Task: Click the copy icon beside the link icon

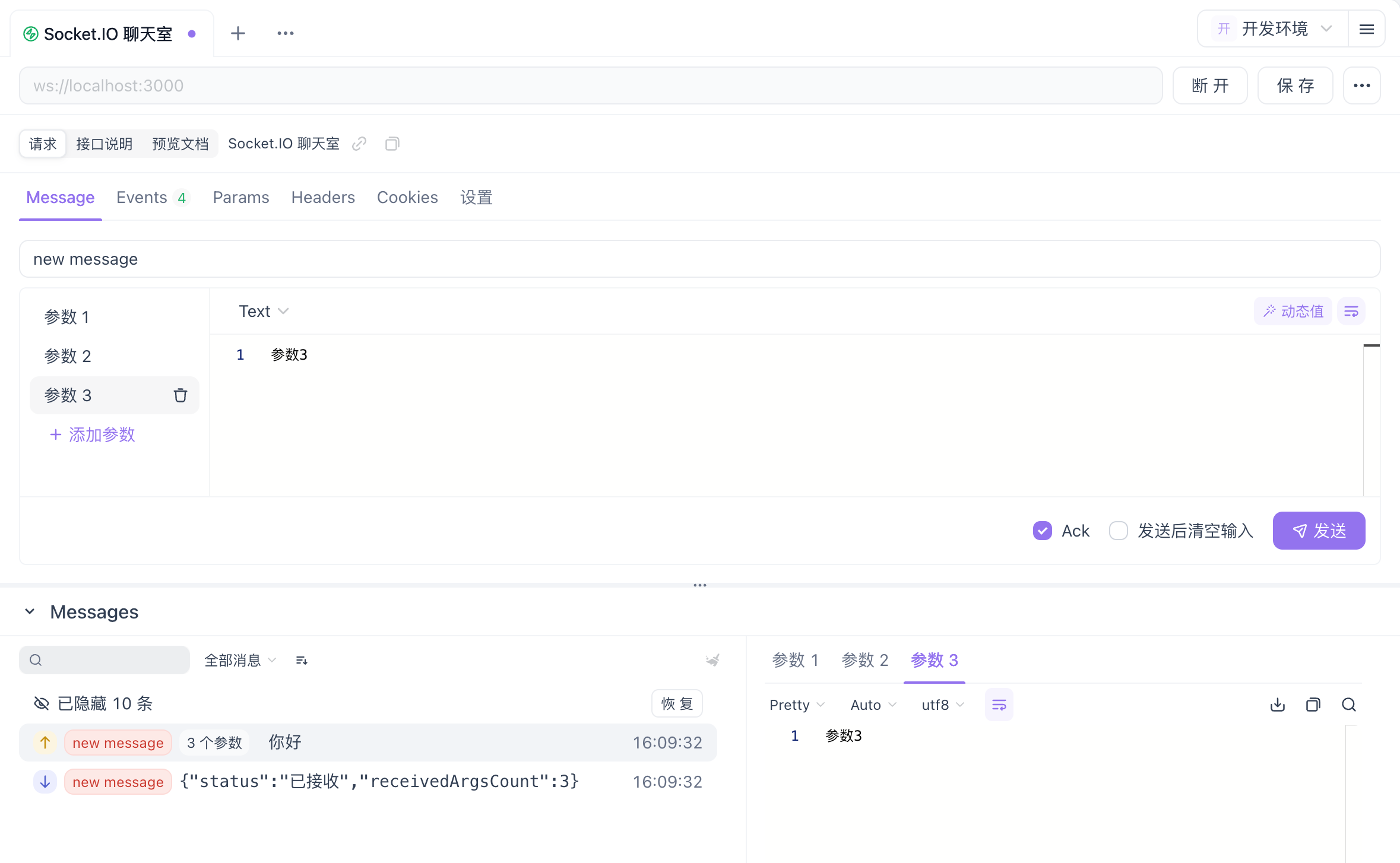Action: click(x=392, y=144)
